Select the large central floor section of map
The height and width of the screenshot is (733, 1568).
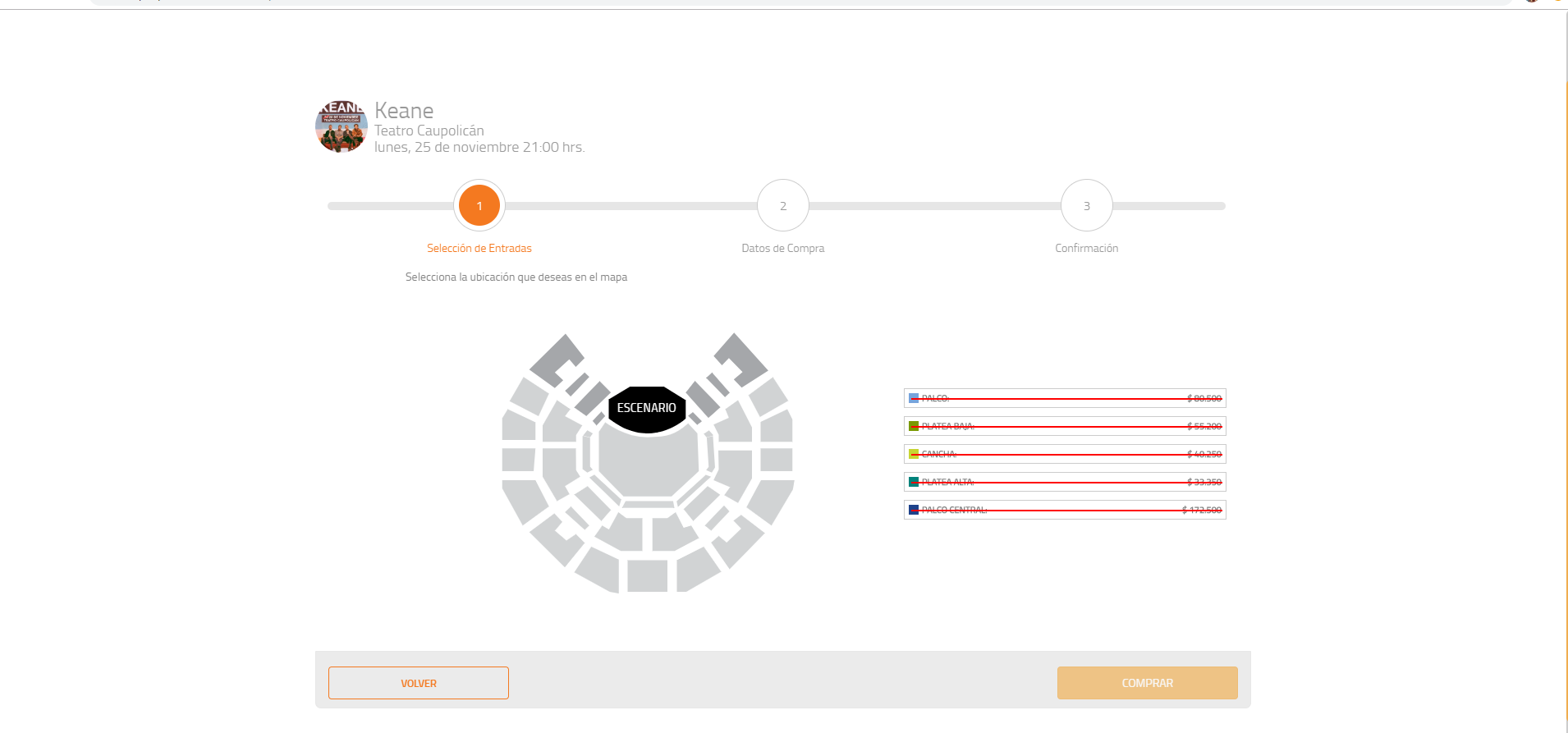pyautogui.click(x=647, y=464)
